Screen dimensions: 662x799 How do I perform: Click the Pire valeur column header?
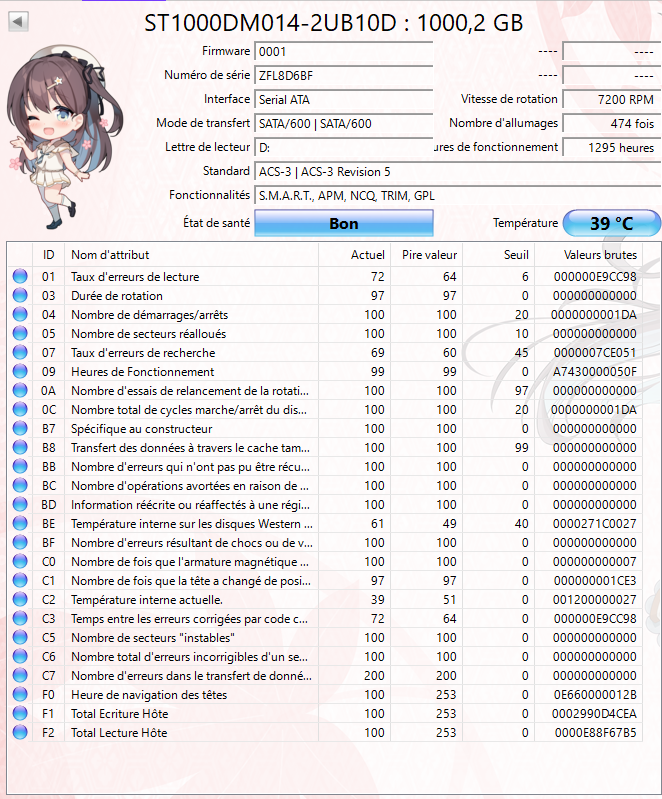[427, 255]
